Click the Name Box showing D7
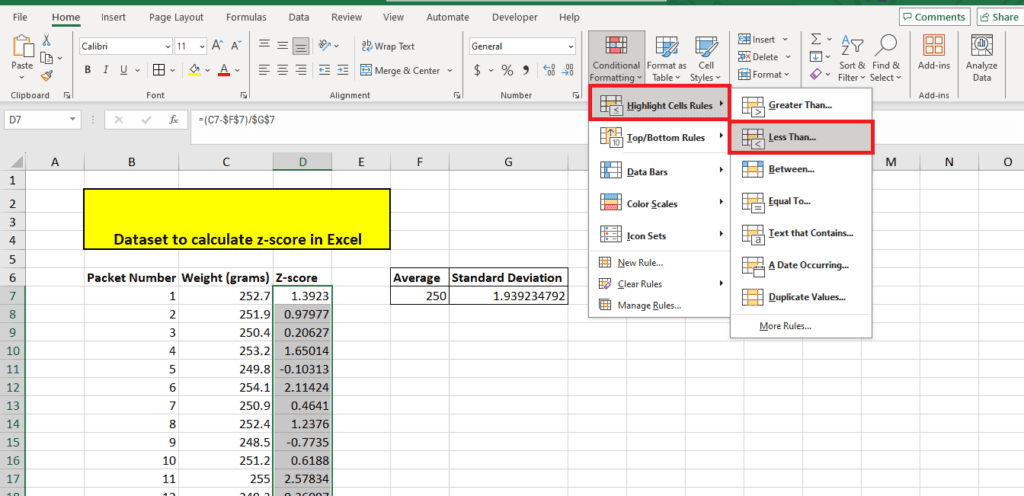 43,119
